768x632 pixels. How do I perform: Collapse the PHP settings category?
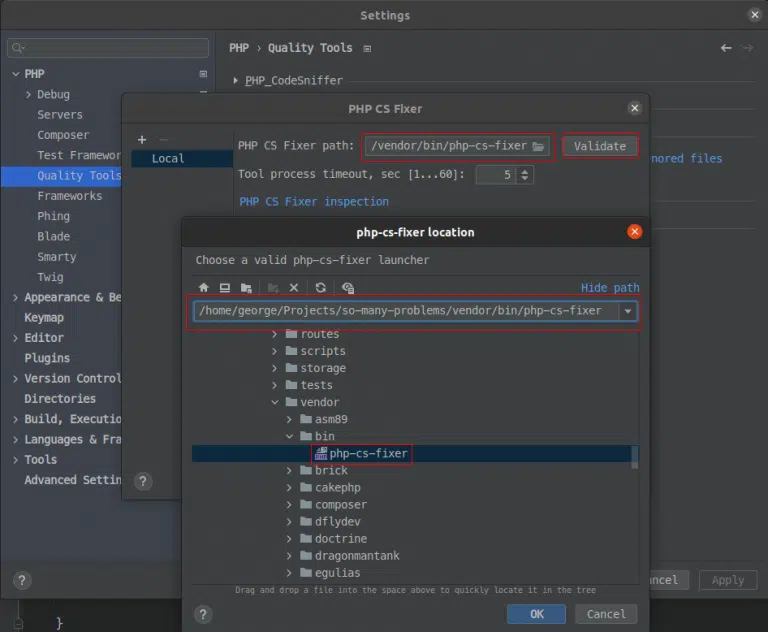[16, 74]
